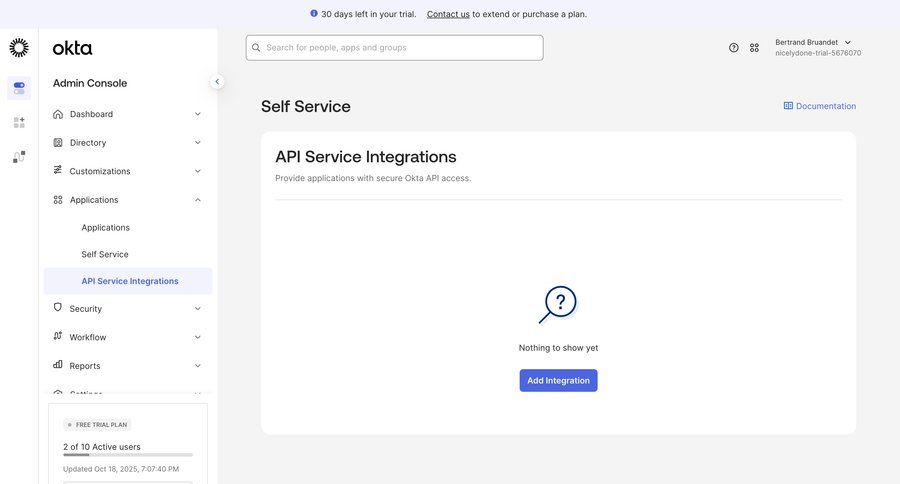Screen dimensions: 900x484
Task: Expand the Reports menu chevron
Action: [197, 366]
